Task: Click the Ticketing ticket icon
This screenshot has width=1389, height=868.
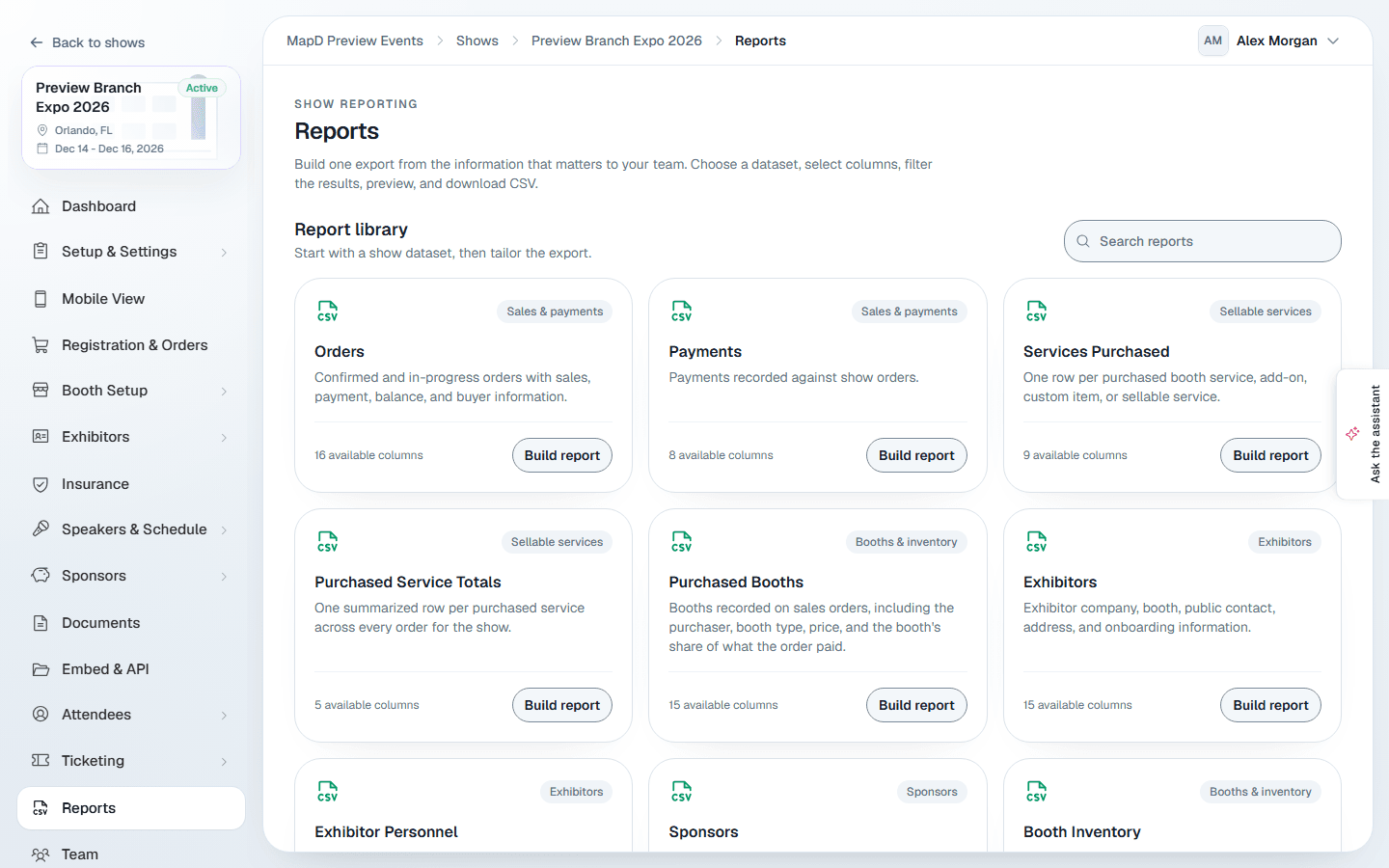Action: 41,761
